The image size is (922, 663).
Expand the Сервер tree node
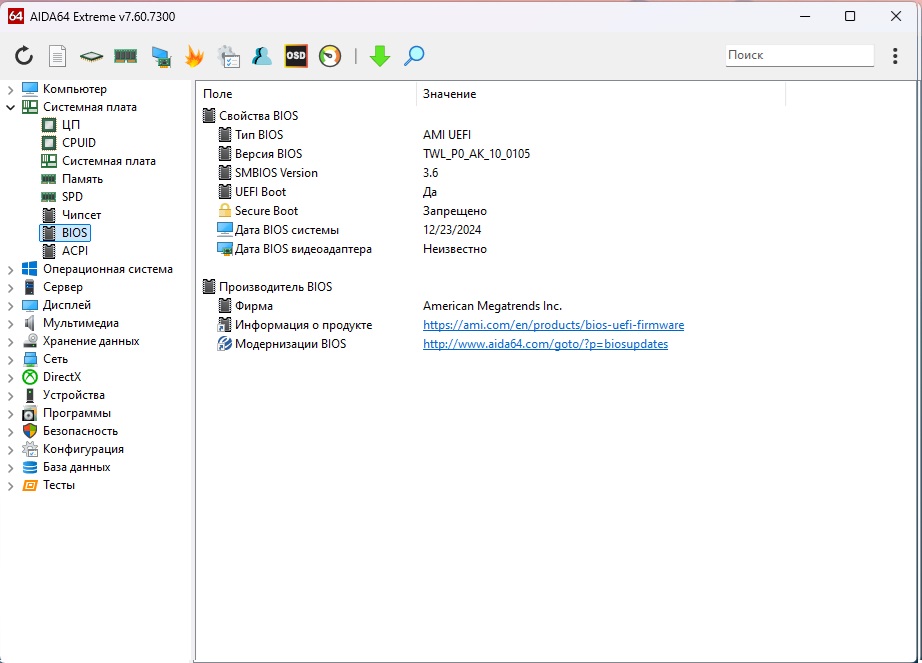click(x=11, y=287)
